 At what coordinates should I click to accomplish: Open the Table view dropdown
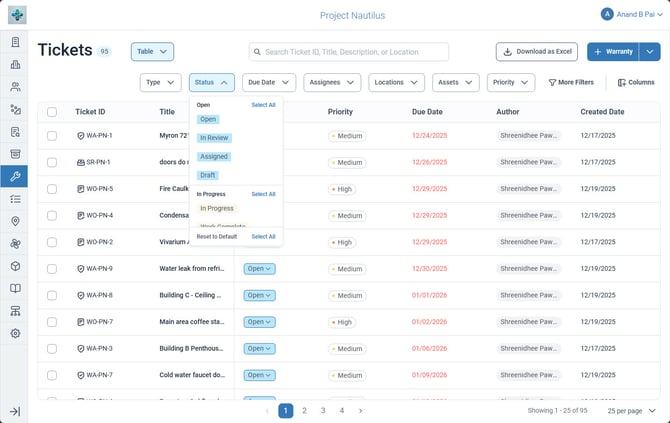click(152, 51)
